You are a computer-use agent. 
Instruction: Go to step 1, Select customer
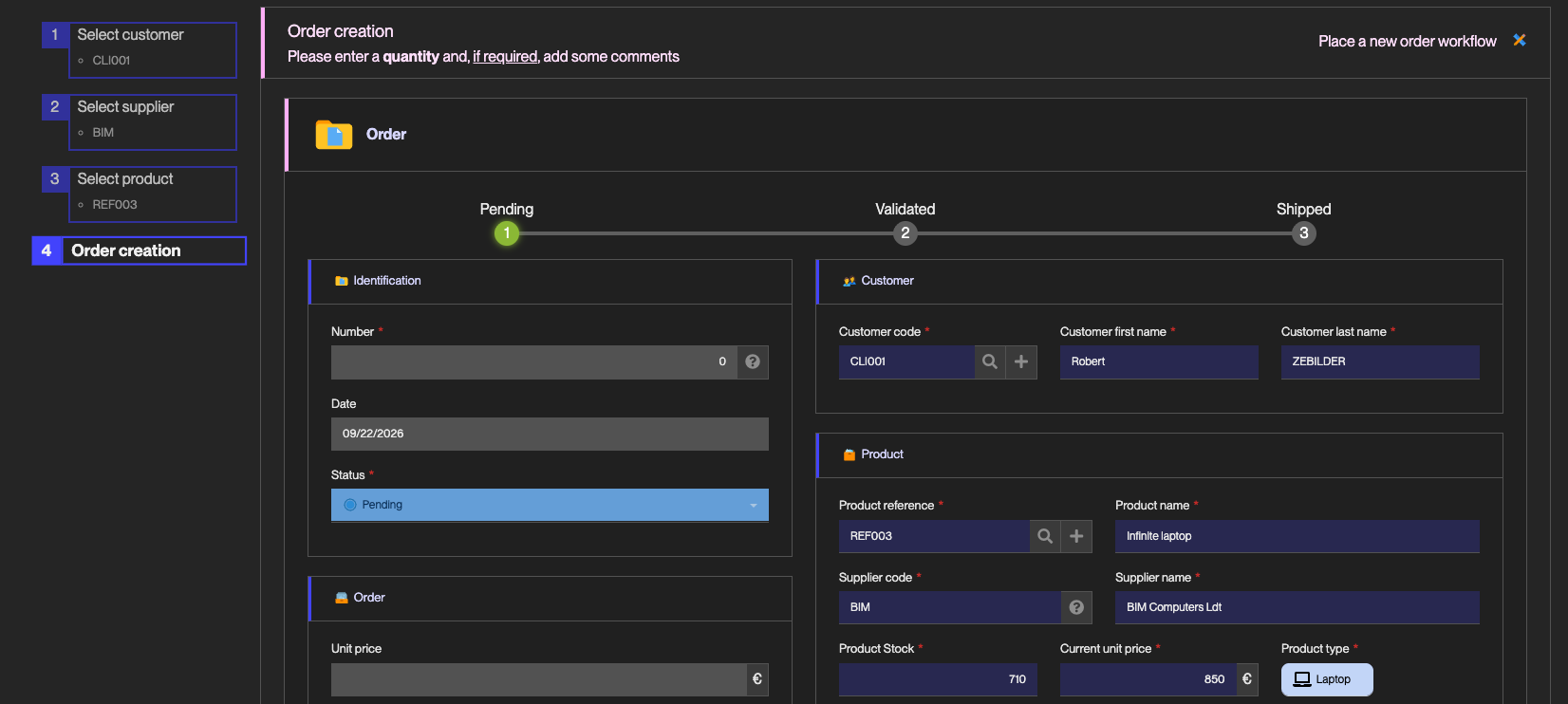(x=140, y=49)
